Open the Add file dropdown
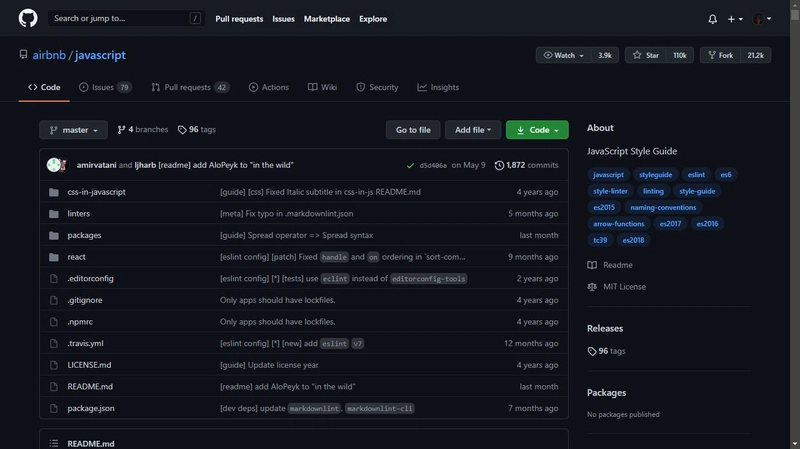Viewport: 800px width, 449px height. tap(473, 130)
